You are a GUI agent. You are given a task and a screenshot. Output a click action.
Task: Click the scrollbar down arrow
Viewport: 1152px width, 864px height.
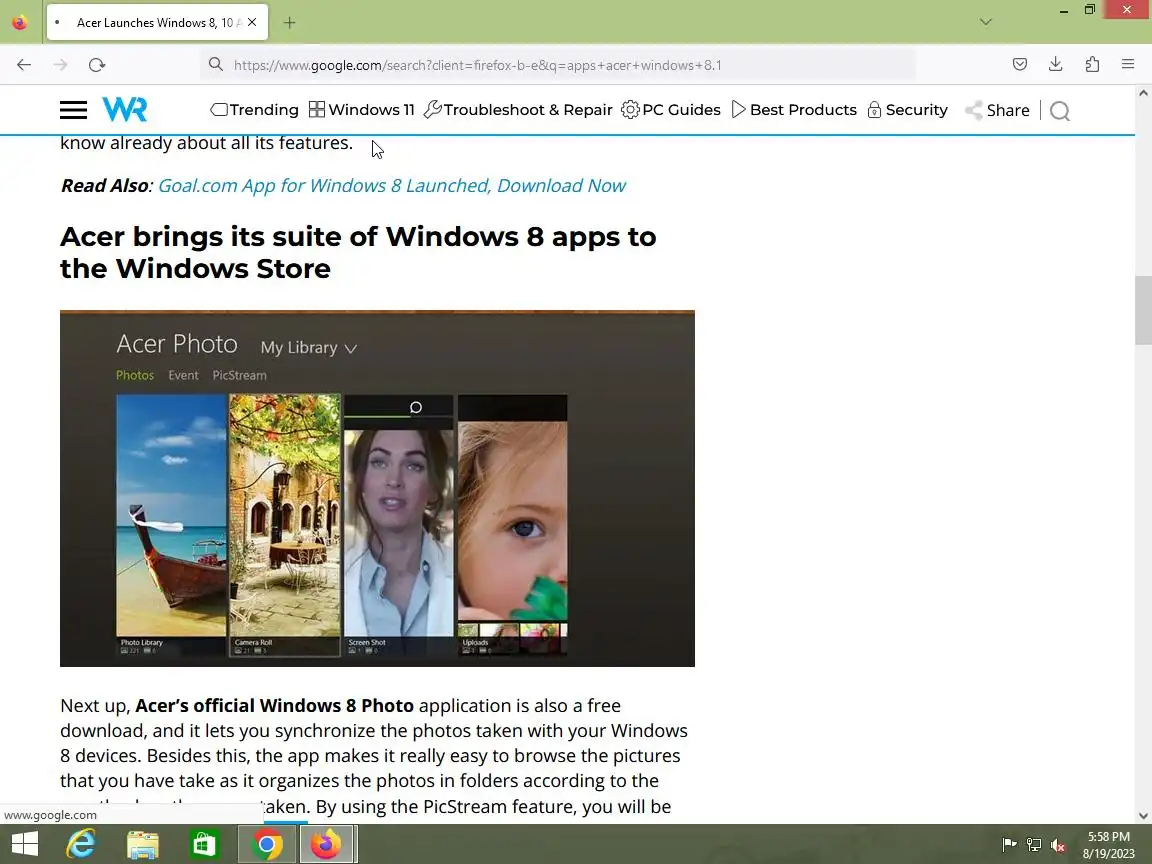pos(1143,816)
